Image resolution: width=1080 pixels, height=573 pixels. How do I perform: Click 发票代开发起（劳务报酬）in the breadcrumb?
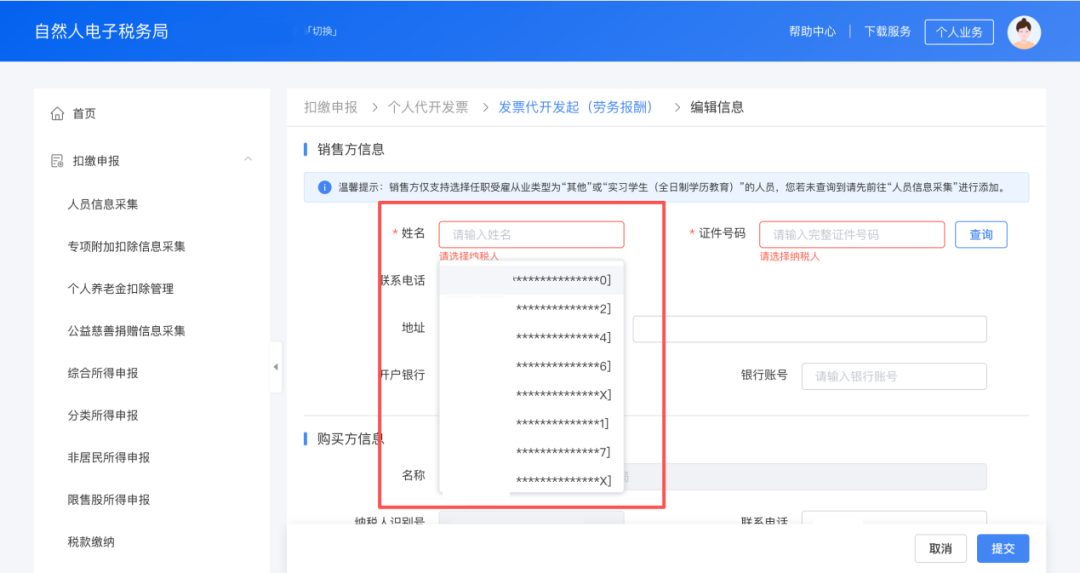(x=576, y=107)
